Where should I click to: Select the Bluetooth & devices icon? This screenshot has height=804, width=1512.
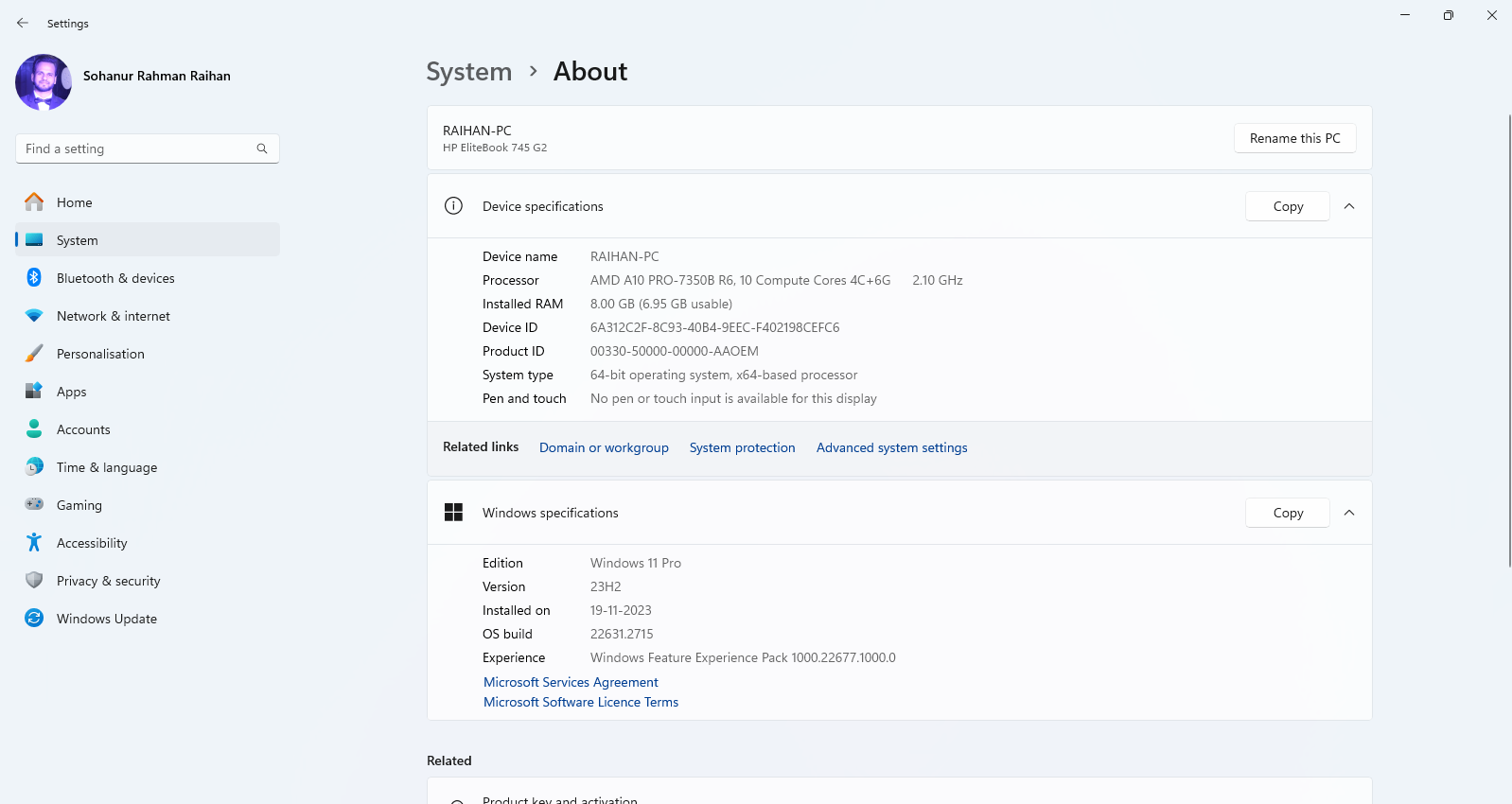click(x=34, y=278)
